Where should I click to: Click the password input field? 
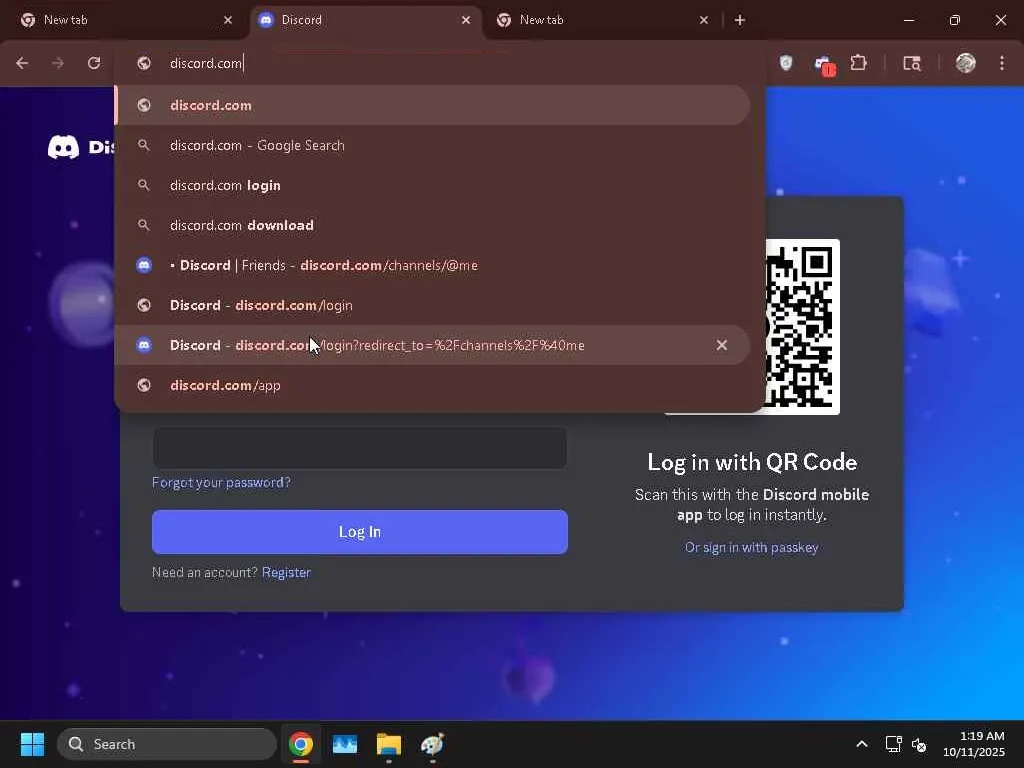(x=360, y=447)
